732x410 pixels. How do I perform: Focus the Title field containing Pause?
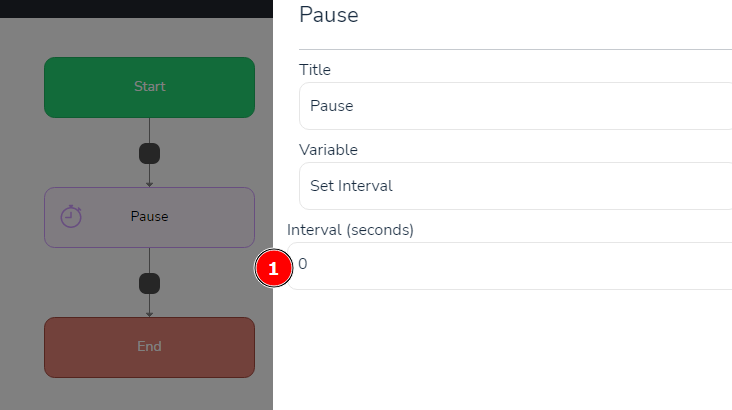coord(515,106)
